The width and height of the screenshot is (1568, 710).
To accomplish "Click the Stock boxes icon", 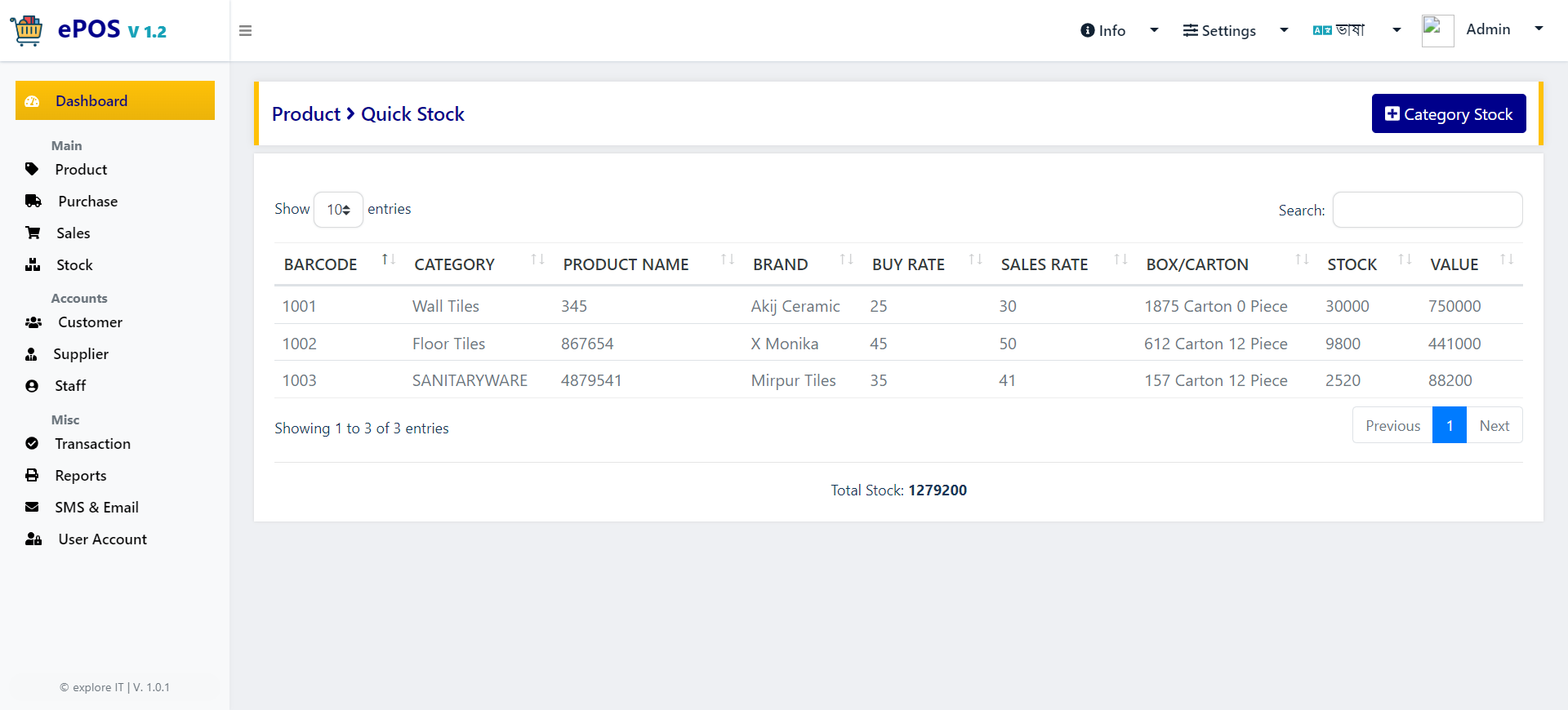I will (x=33, y=264).
